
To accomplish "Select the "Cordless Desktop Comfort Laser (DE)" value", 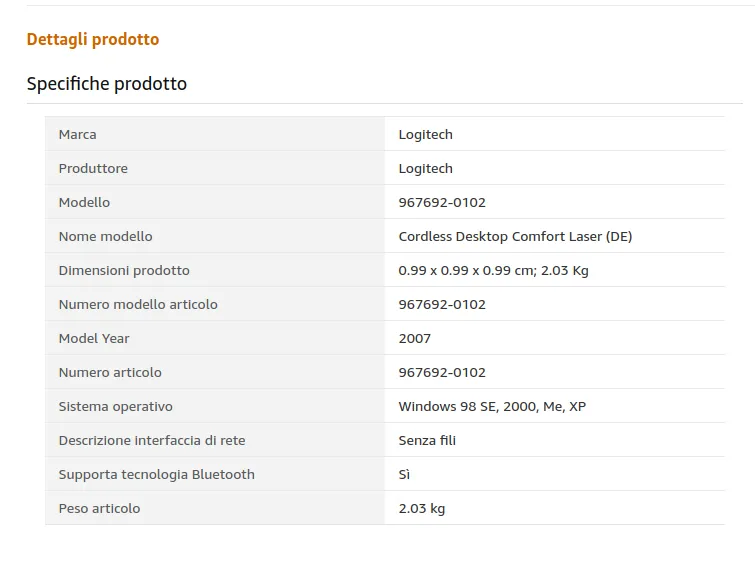I will tap(515, 237).
